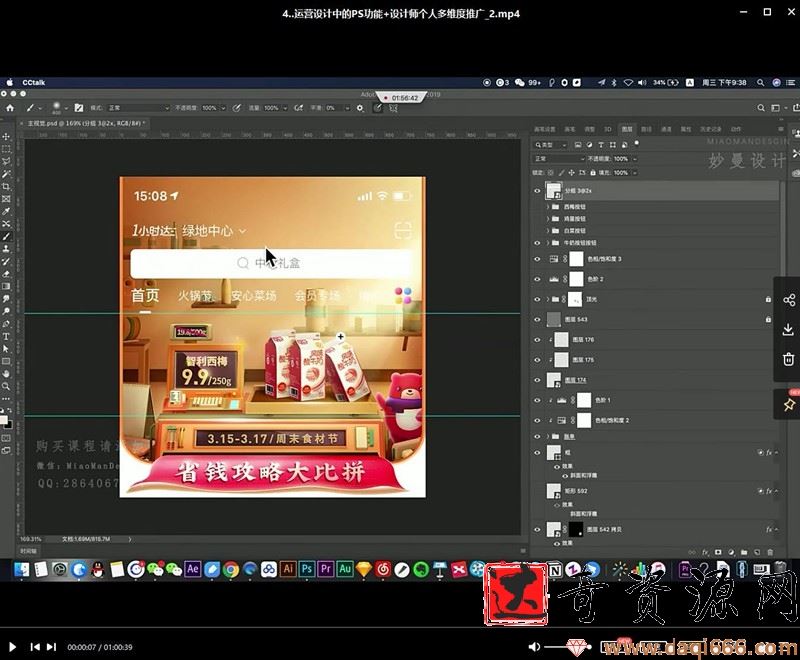The height and width of the screenshot is (660, 800).
Task: Select the Clone Stamp tool
Action: pos(6,249)
